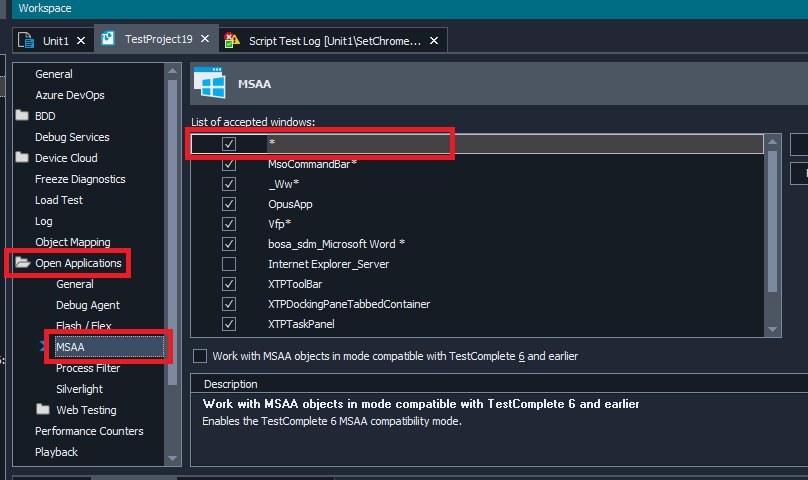Select General under Open Applications
This screenshot has width=808, height=480.
(75, 284)
